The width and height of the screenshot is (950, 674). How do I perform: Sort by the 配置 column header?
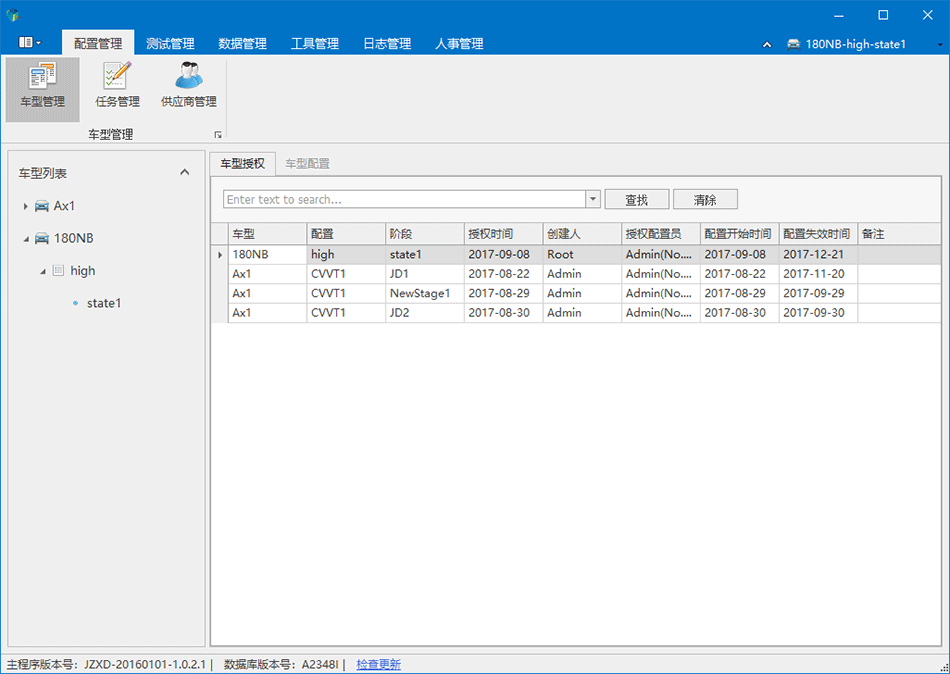click(346, 234)
